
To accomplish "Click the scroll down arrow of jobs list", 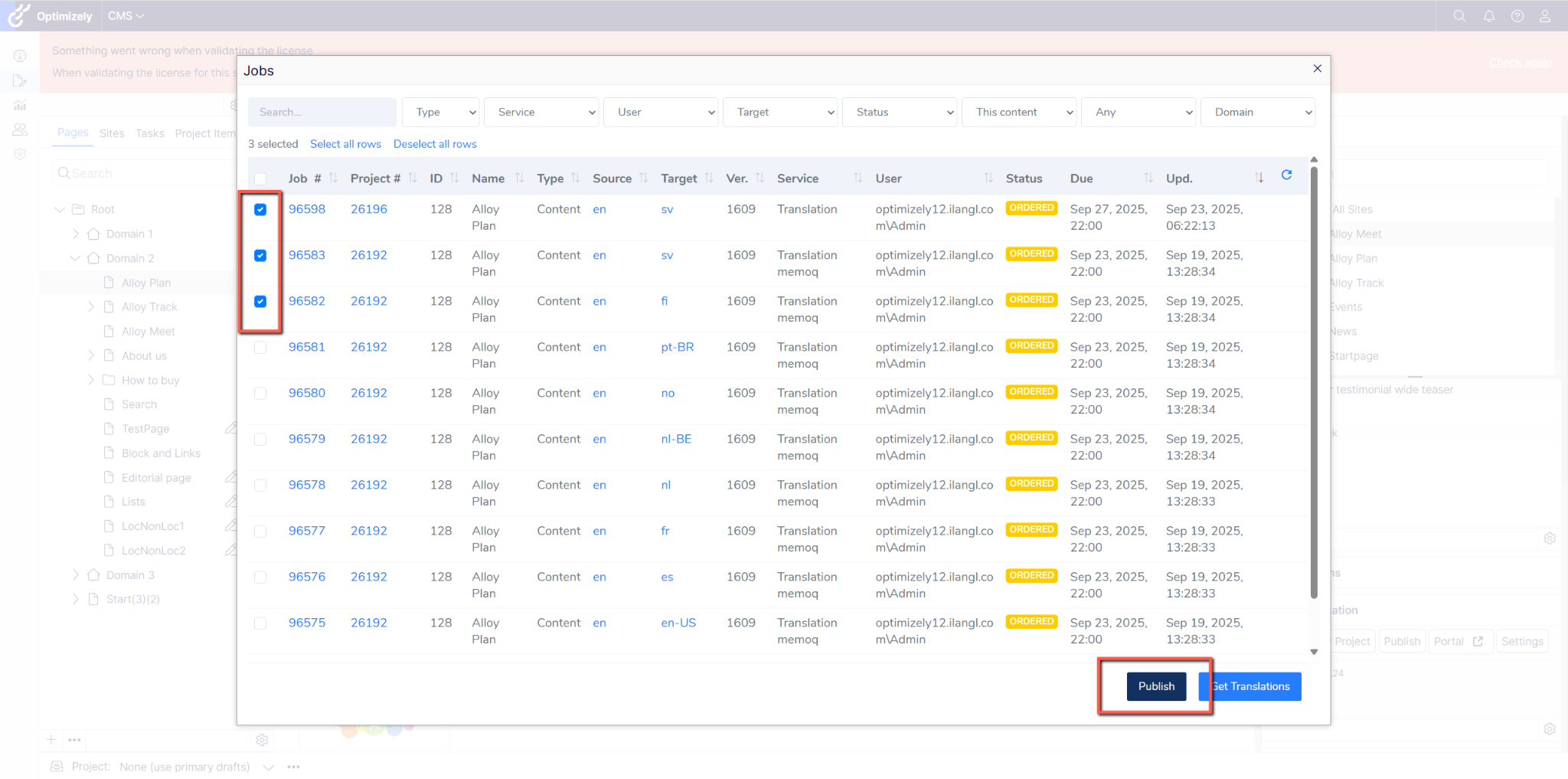I will [1314, 652].
